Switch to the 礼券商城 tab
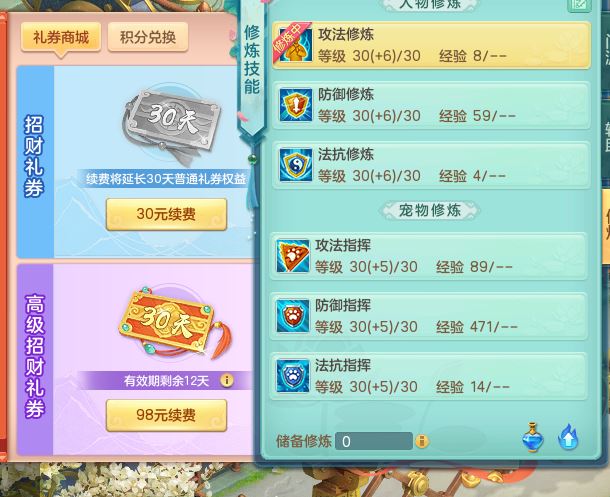Image resolution: width=610 pixels, height=497 pixels. [61, 37]
